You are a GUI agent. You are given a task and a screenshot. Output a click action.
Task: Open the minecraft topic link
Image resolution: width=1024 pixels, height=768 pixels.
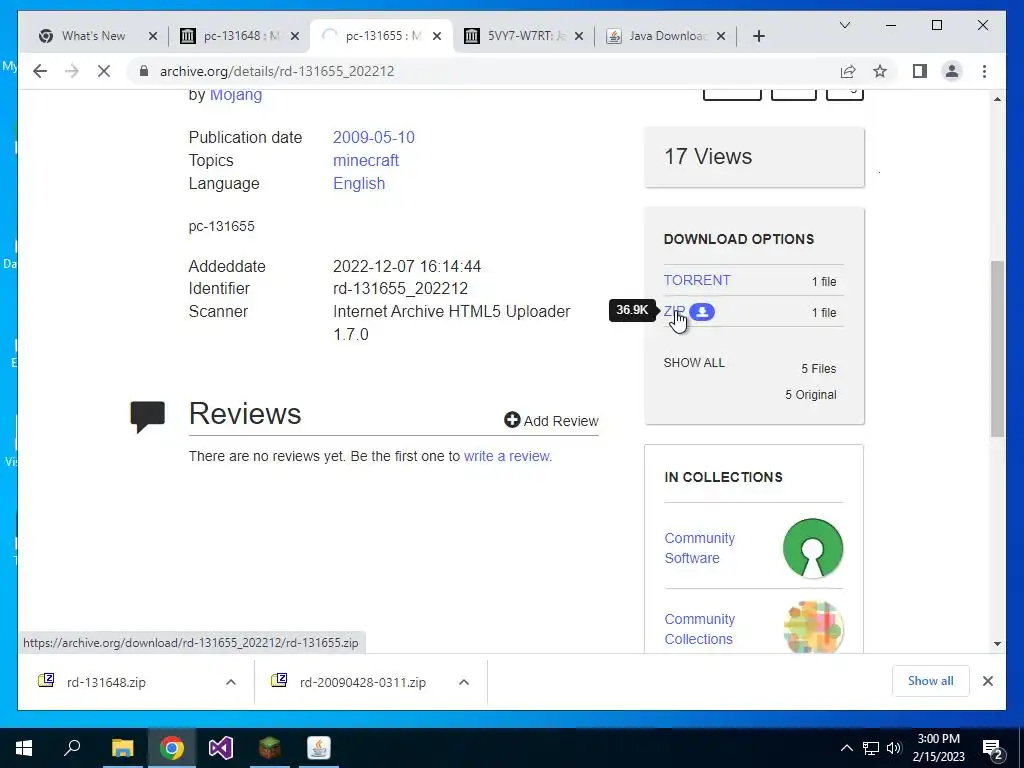[x=366, y=160]
